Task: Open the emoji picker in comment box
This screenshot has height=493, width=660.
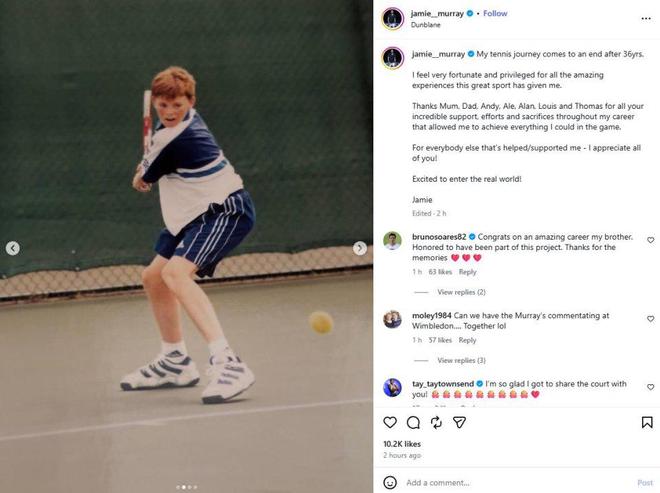Action: 390,482
